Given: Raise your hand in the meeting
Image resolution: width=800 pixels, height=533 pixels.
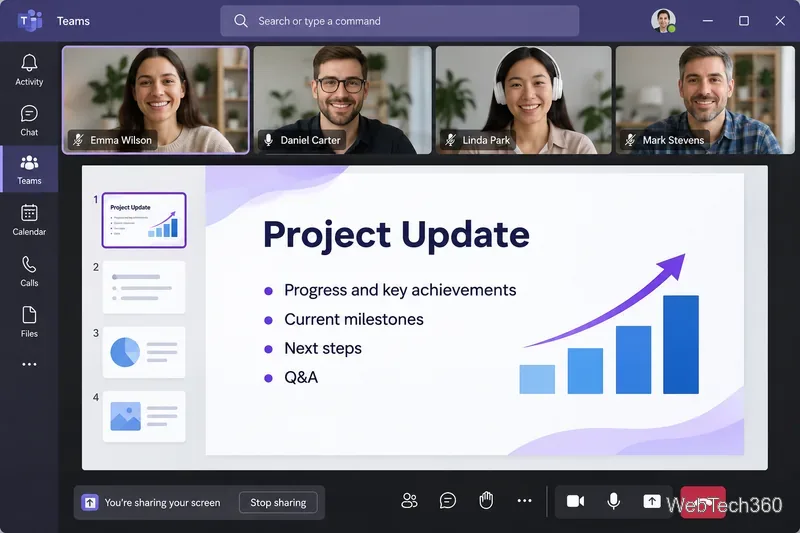Looking at the screenshot, I should [x=486, y=501].
